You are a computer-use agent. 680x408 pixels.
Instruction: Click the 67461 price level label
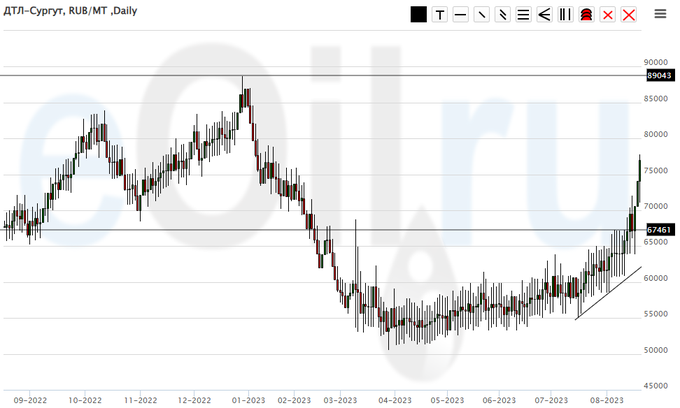pos(659,230)
